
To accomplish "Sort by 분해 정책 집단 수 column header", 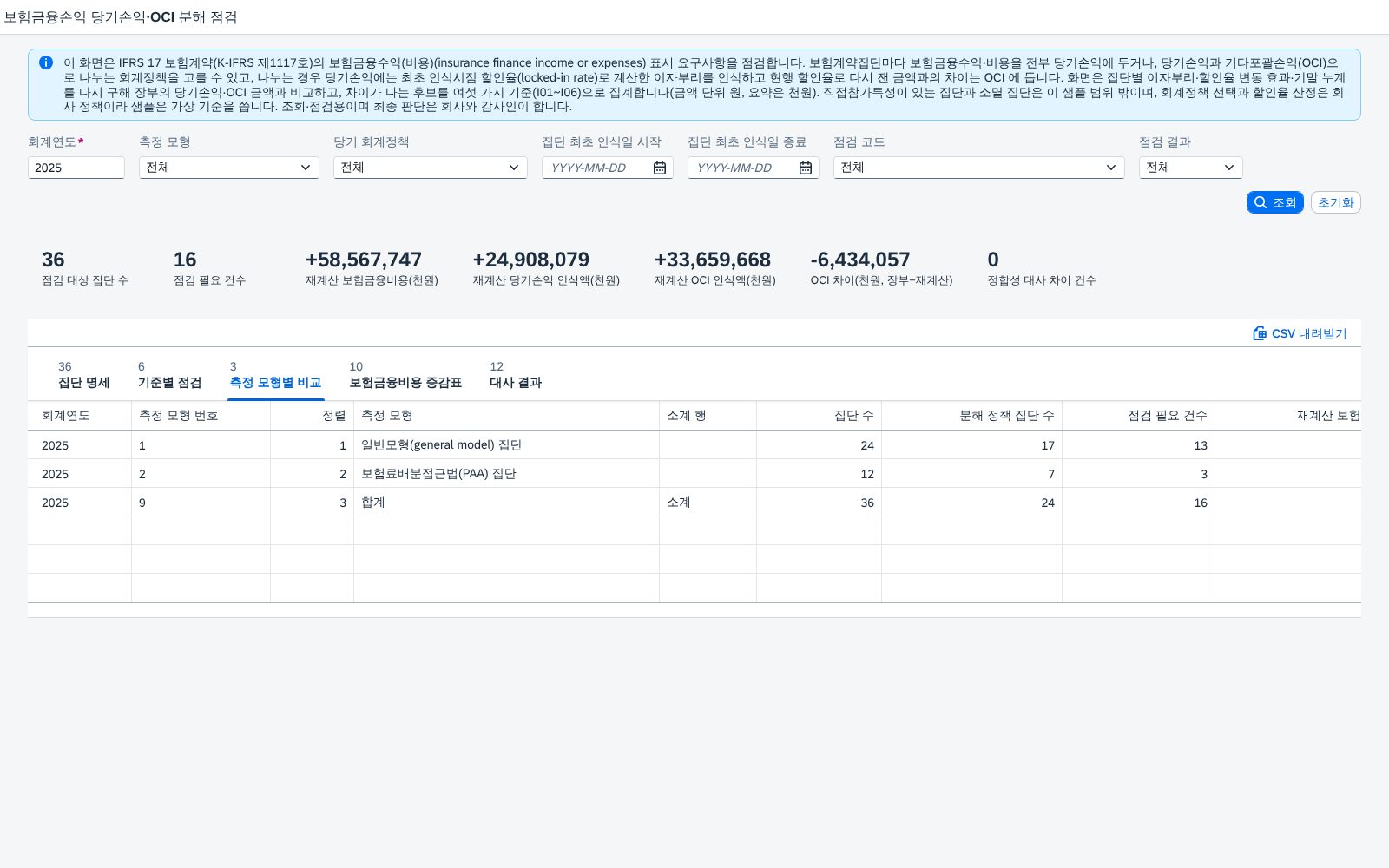I will coord(971,416).
